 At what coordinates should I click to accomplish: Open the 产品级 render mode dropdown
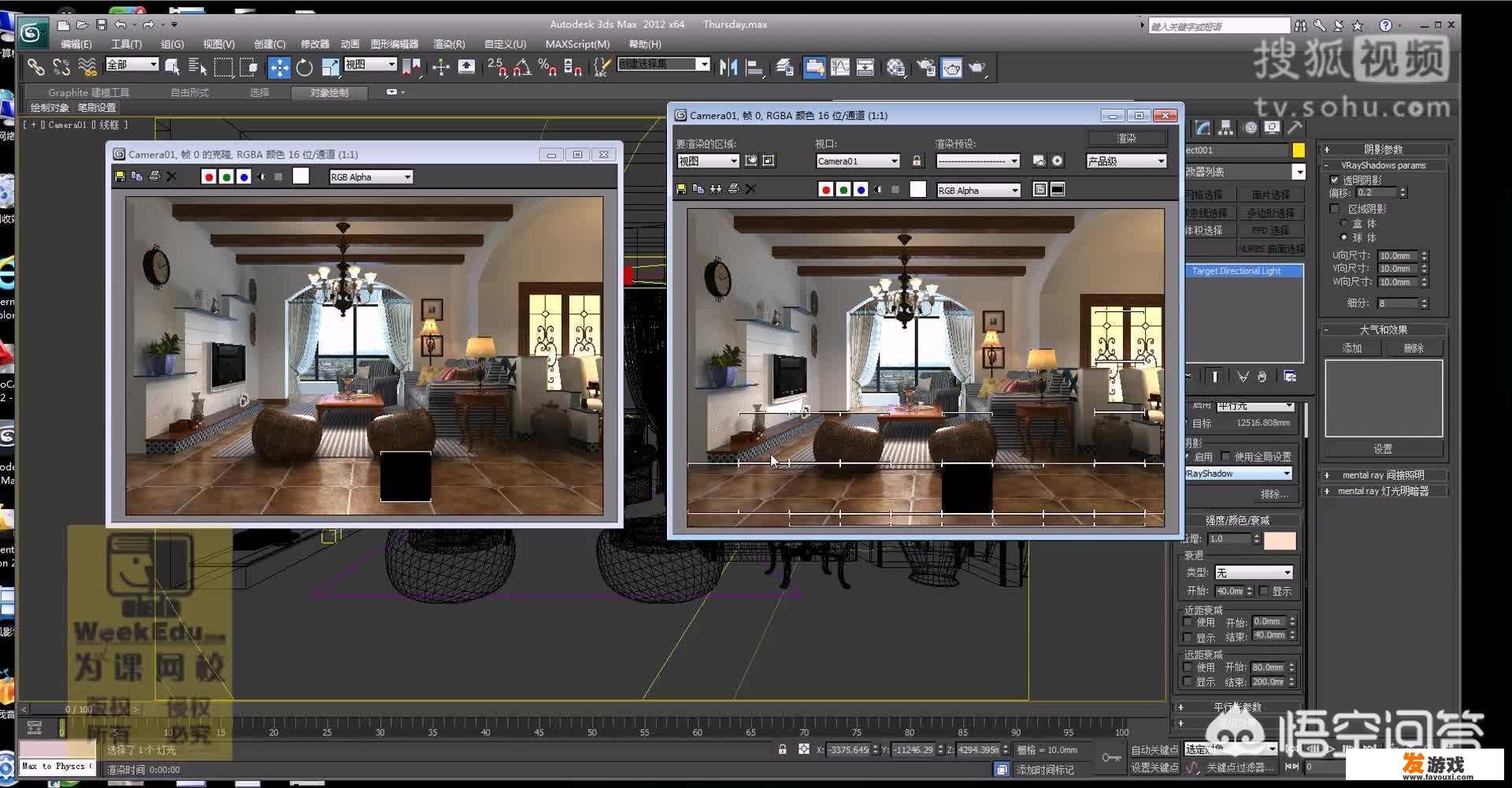point(1126,161)
